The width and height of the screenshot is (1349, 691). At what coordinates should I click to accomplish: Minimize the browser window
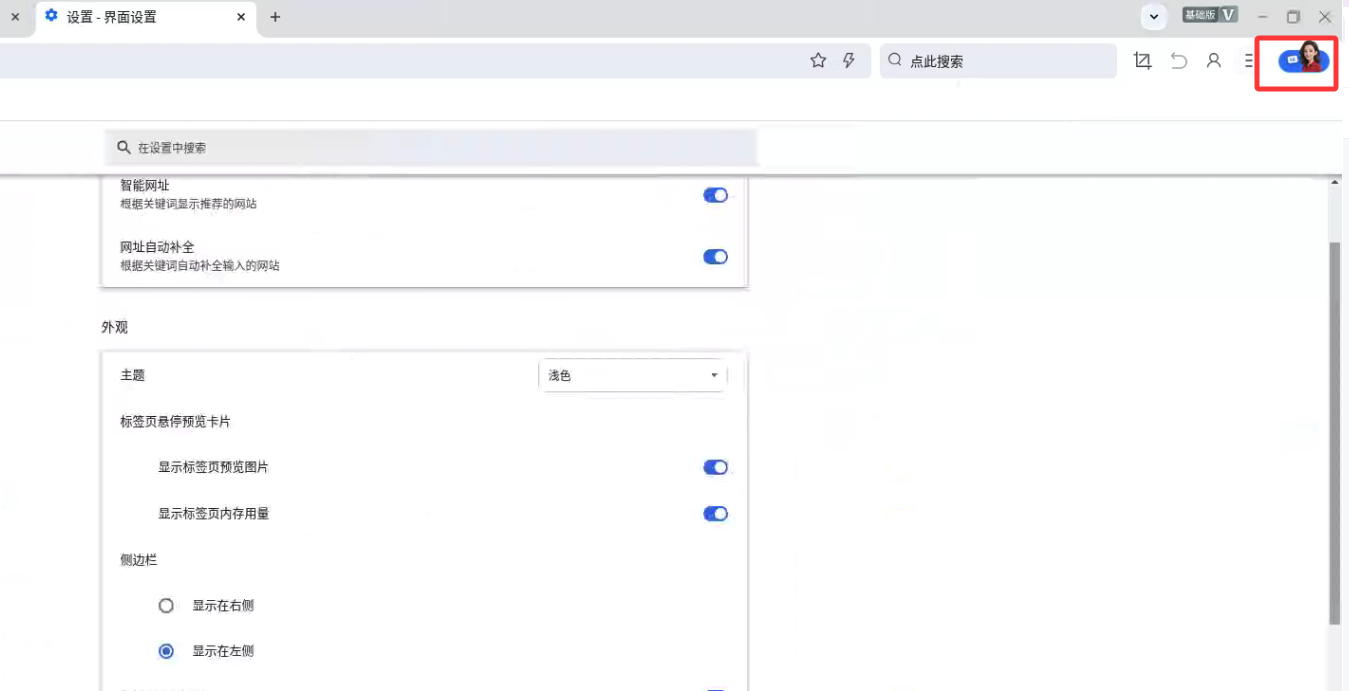point(1264,17)
